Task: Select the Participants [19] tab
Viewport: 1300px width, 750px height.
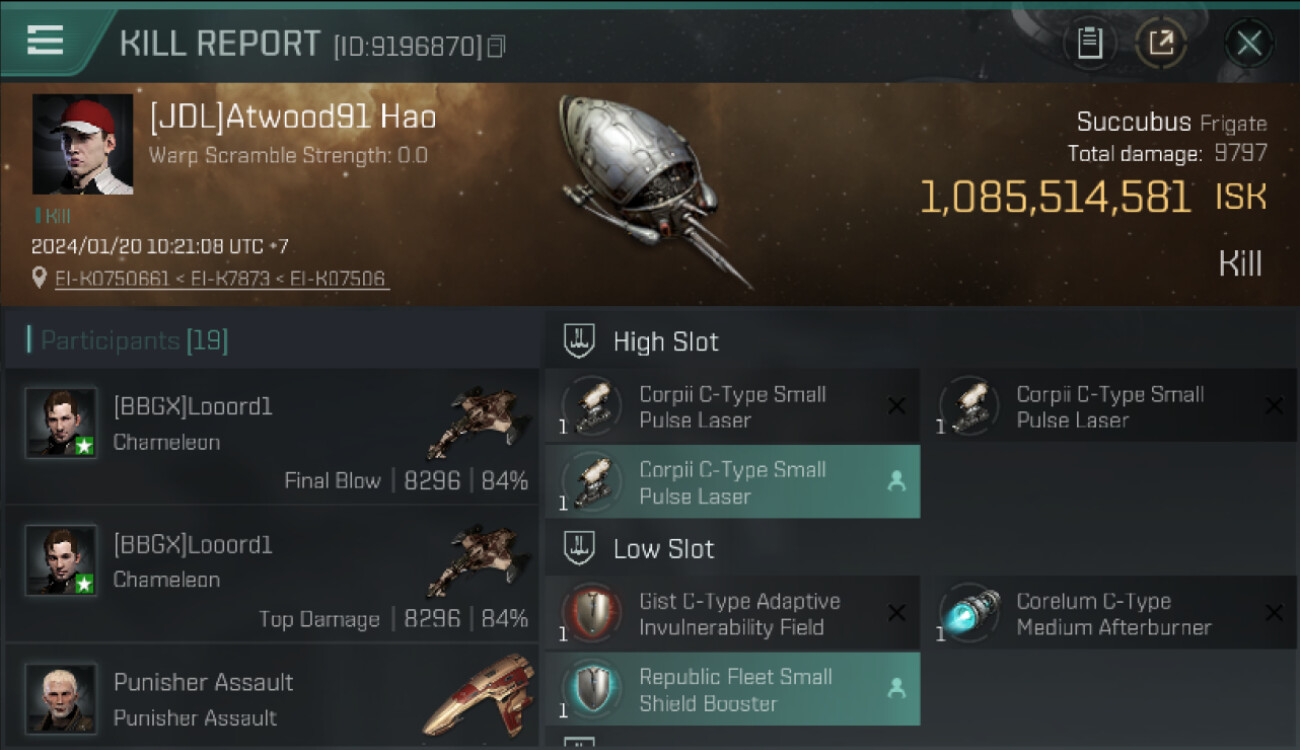Action: (134, 341)
